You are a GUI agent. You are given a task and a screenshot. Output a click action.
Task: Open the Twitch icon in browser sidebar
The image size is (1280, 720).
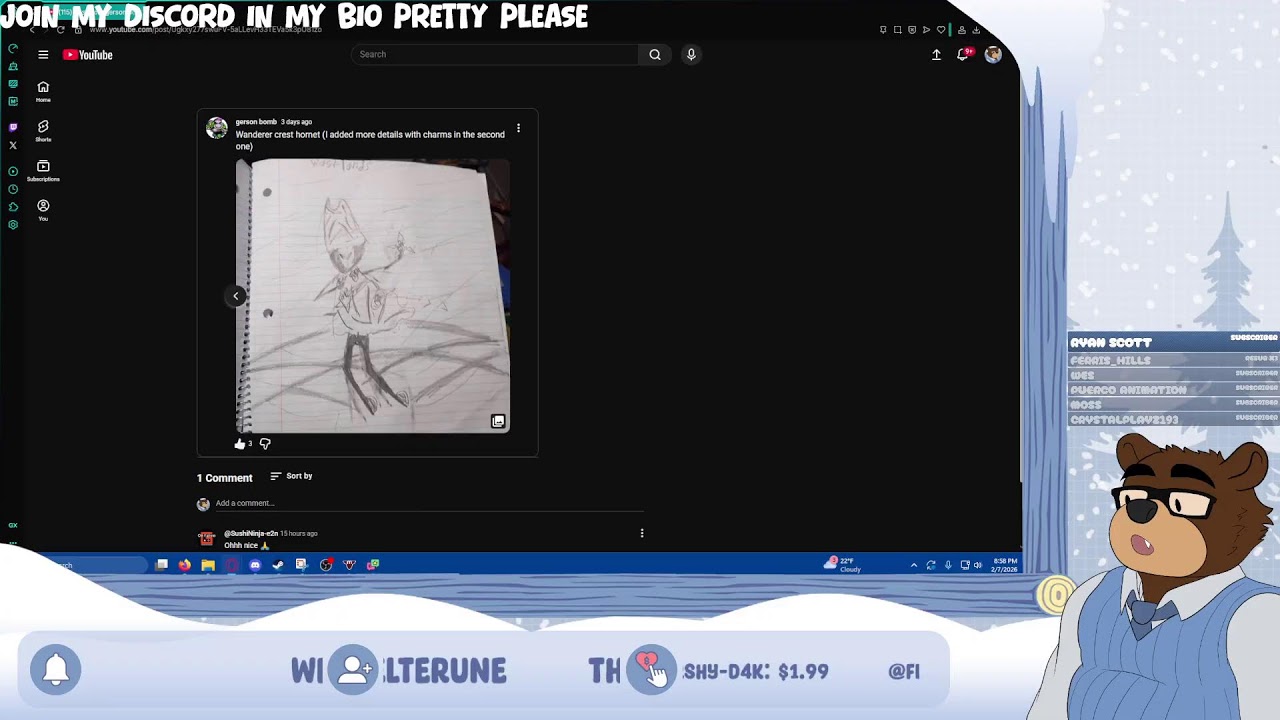coord(13,127)
